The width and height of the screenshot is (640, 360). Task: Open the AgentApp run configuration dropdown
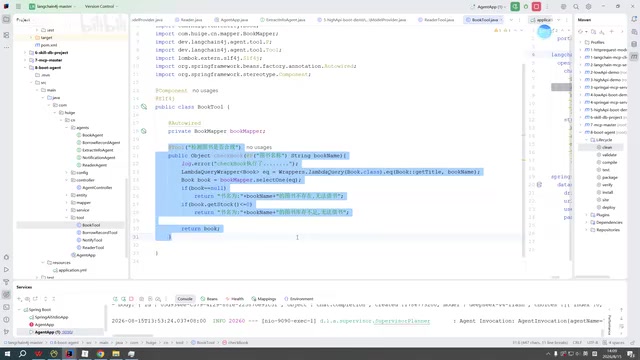click(x=488, y=7)
